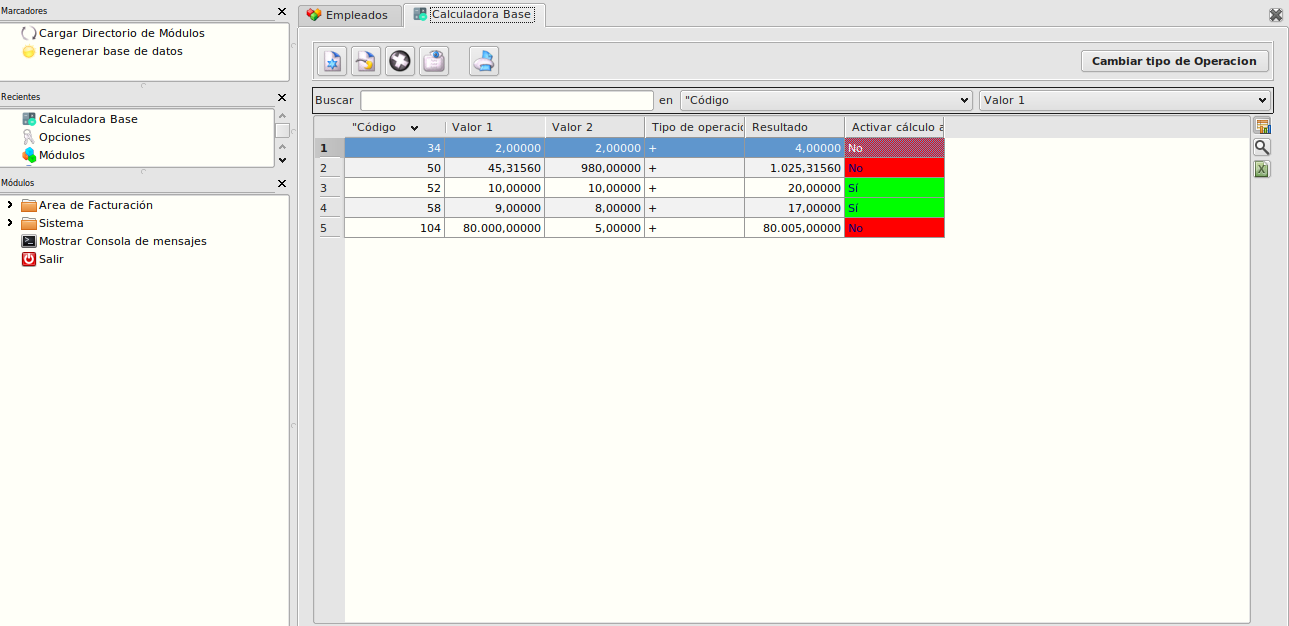This screenshot has height=626, width=1289.
Task: Click Código cell with value 34
Action: tap(395, 148)
